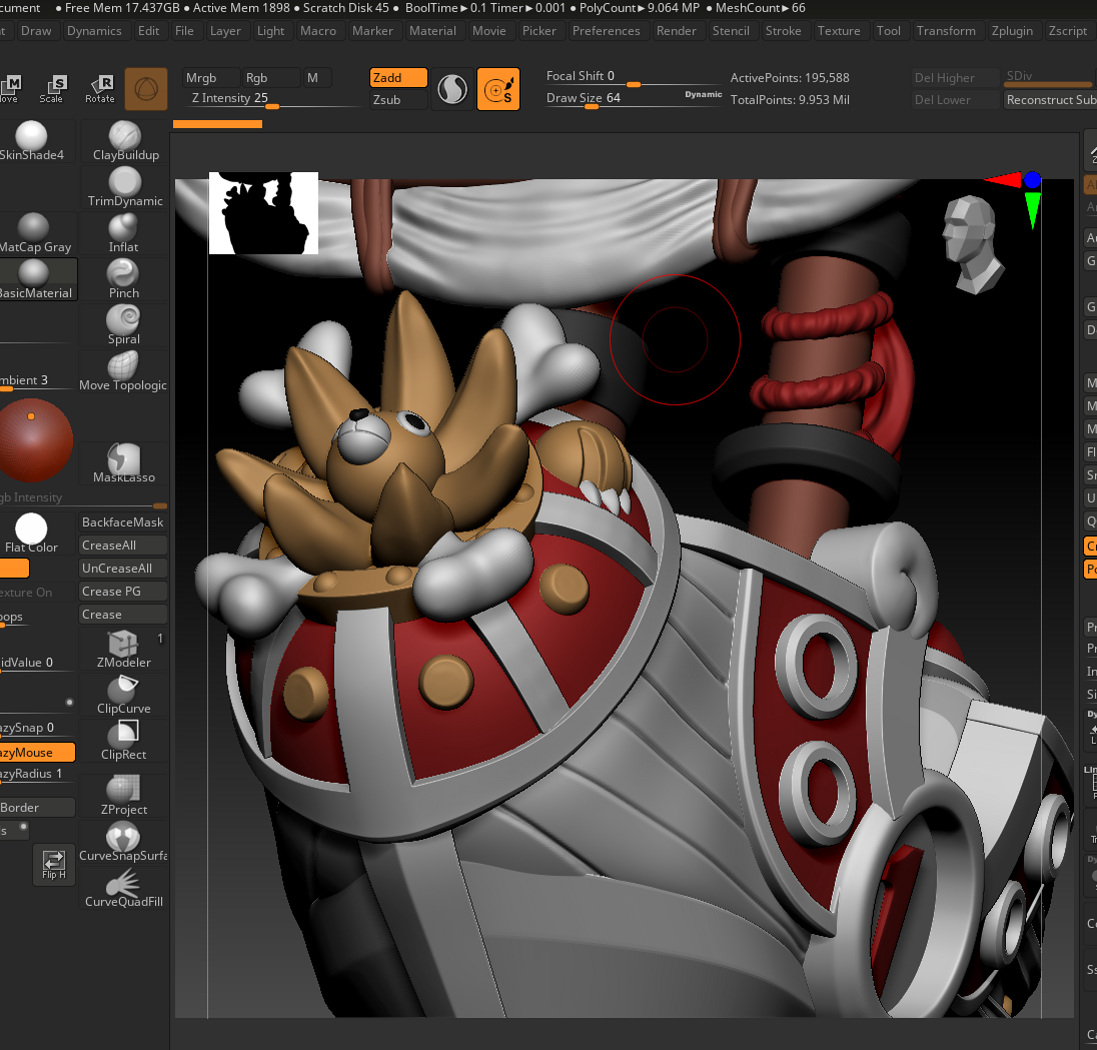The image size is (1097, 1050).
Task: Adjust the Focal Shift slider
Action: click(633, 77)
